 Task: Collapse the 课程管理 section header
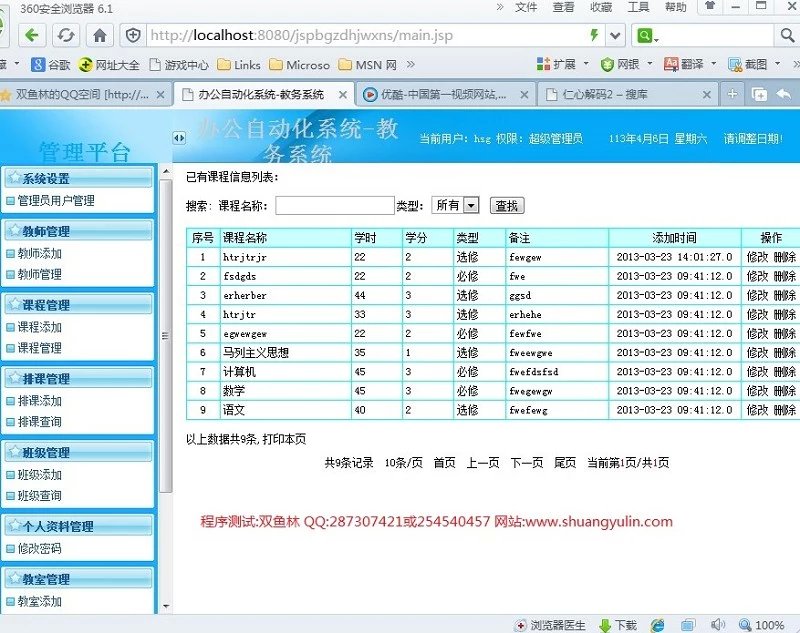(78, 305)
